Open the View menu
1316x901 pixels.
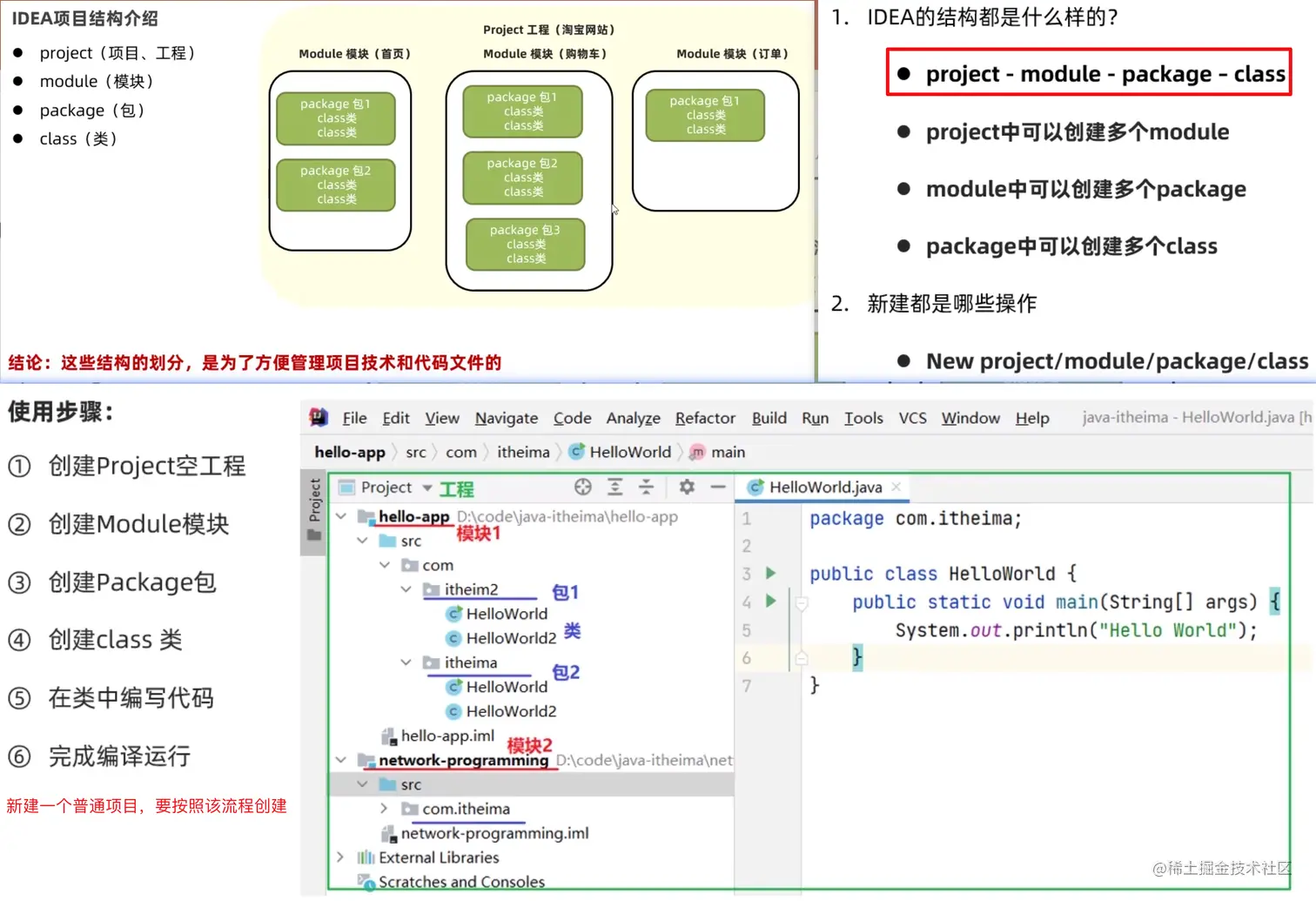point(442,418)
